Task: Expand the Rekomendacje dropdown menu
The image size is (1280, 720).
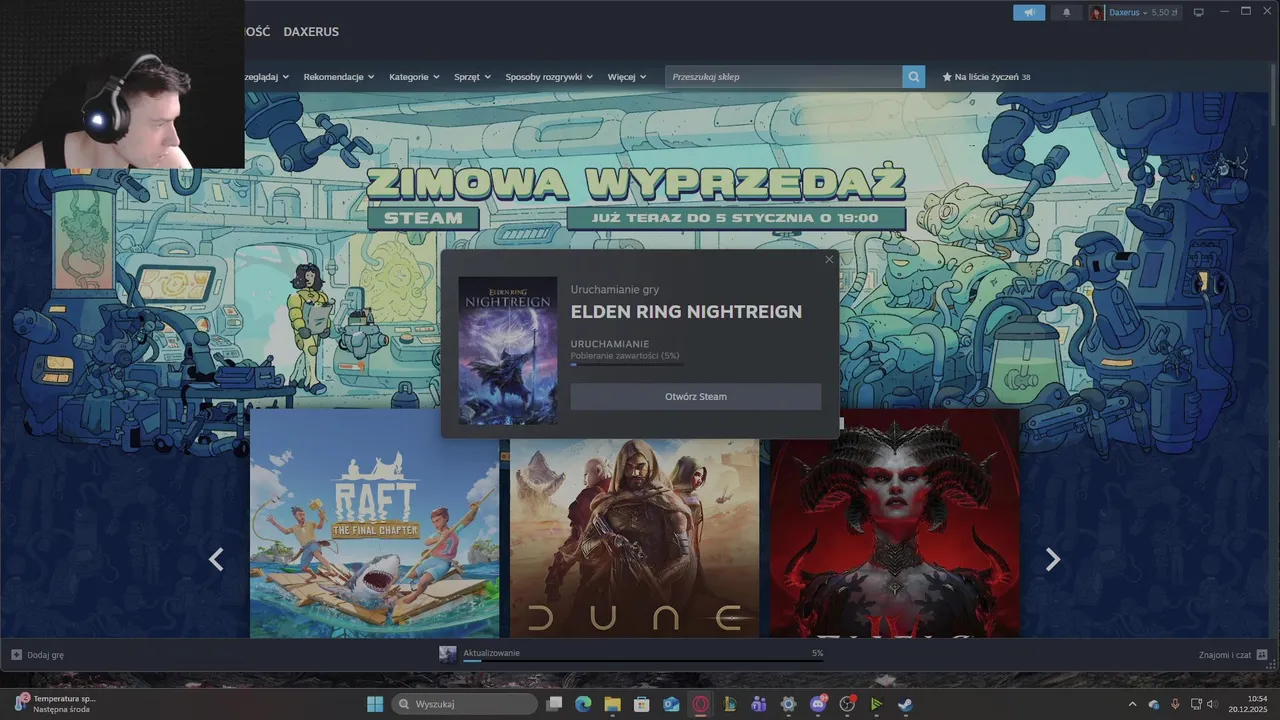Action: pyautogui.click(x=339, y=77)
